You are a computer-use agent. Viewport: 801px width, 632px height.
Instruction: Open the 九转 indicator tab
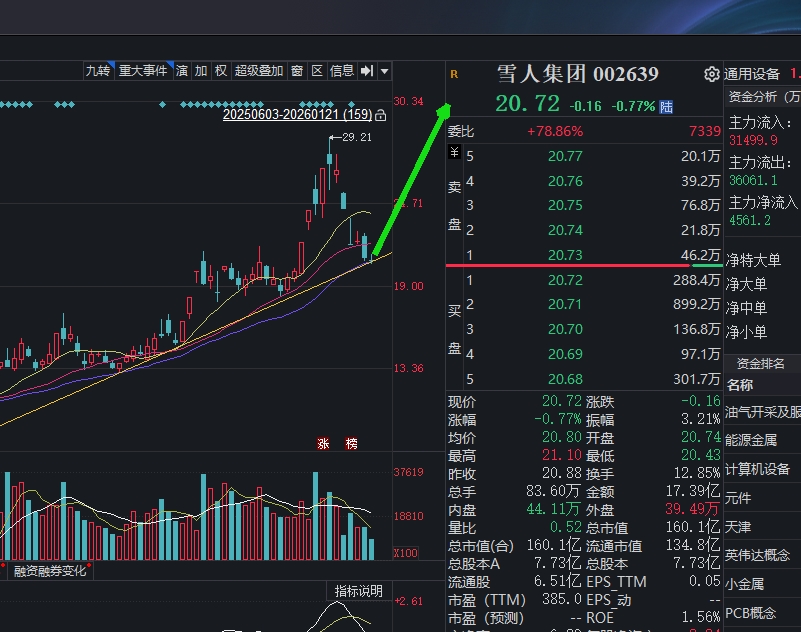click(x=98, y=71)
